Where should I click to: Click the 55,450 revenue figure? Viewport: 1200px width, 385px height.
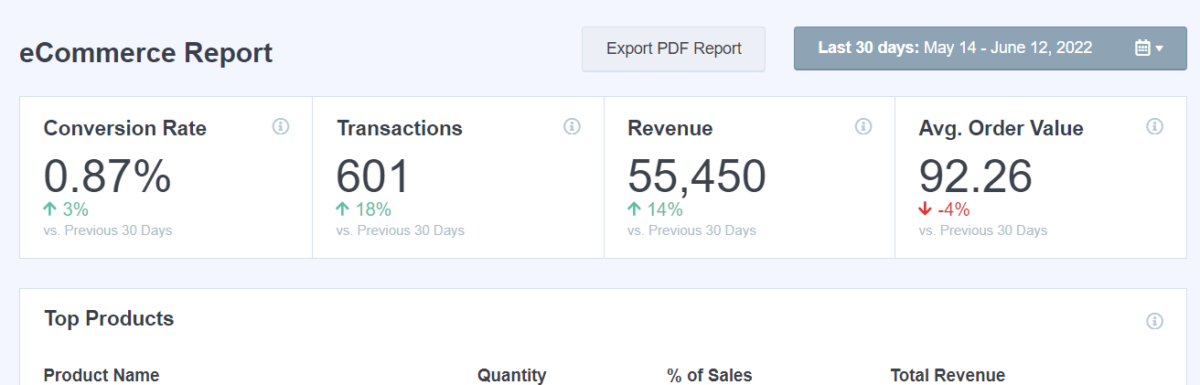pos(697,176)
